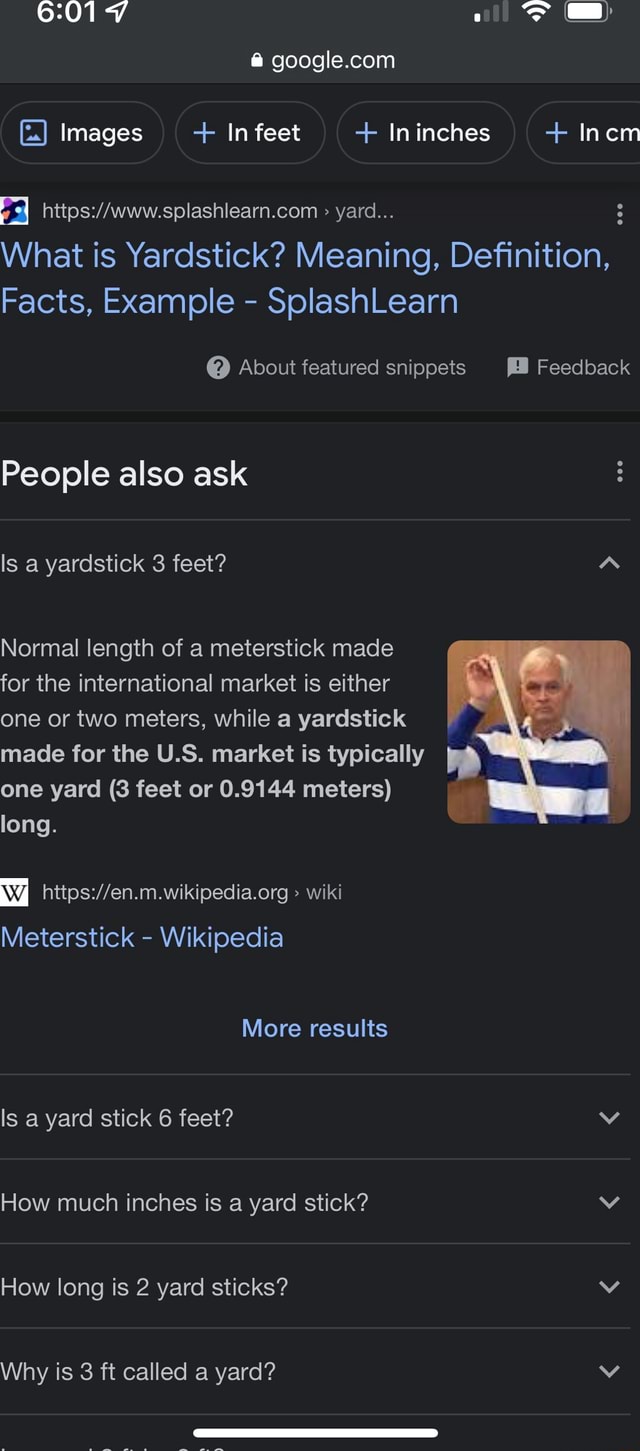The image size is (640, 1451).
Task: Click the SplashLearn site favicon
Action: pos(15,210)
